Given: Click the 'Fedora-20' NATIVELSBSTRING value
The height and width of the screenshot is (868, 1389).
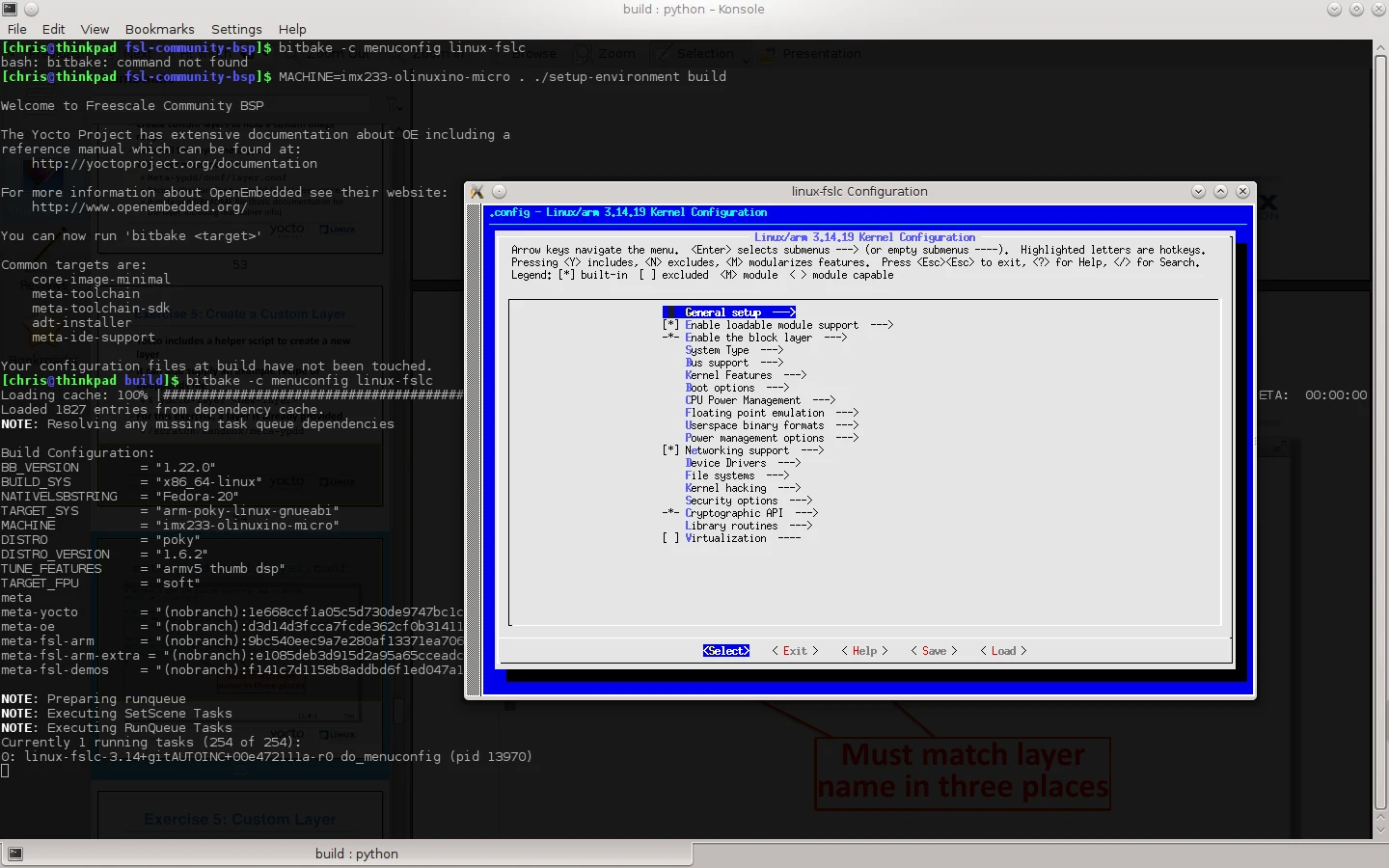Looking at the screenshot, I should click(x=198, y=497).
